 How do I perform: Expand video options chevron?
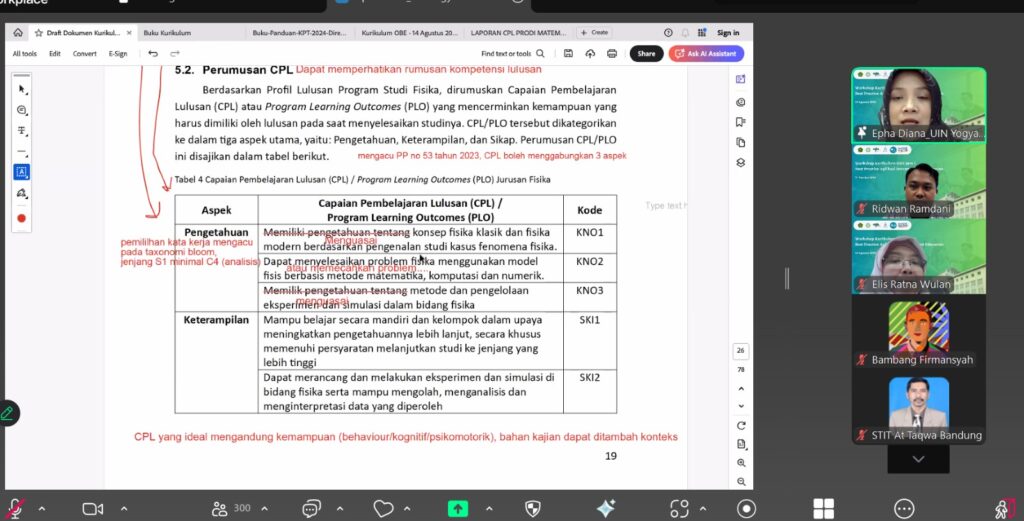pos(124,508)
